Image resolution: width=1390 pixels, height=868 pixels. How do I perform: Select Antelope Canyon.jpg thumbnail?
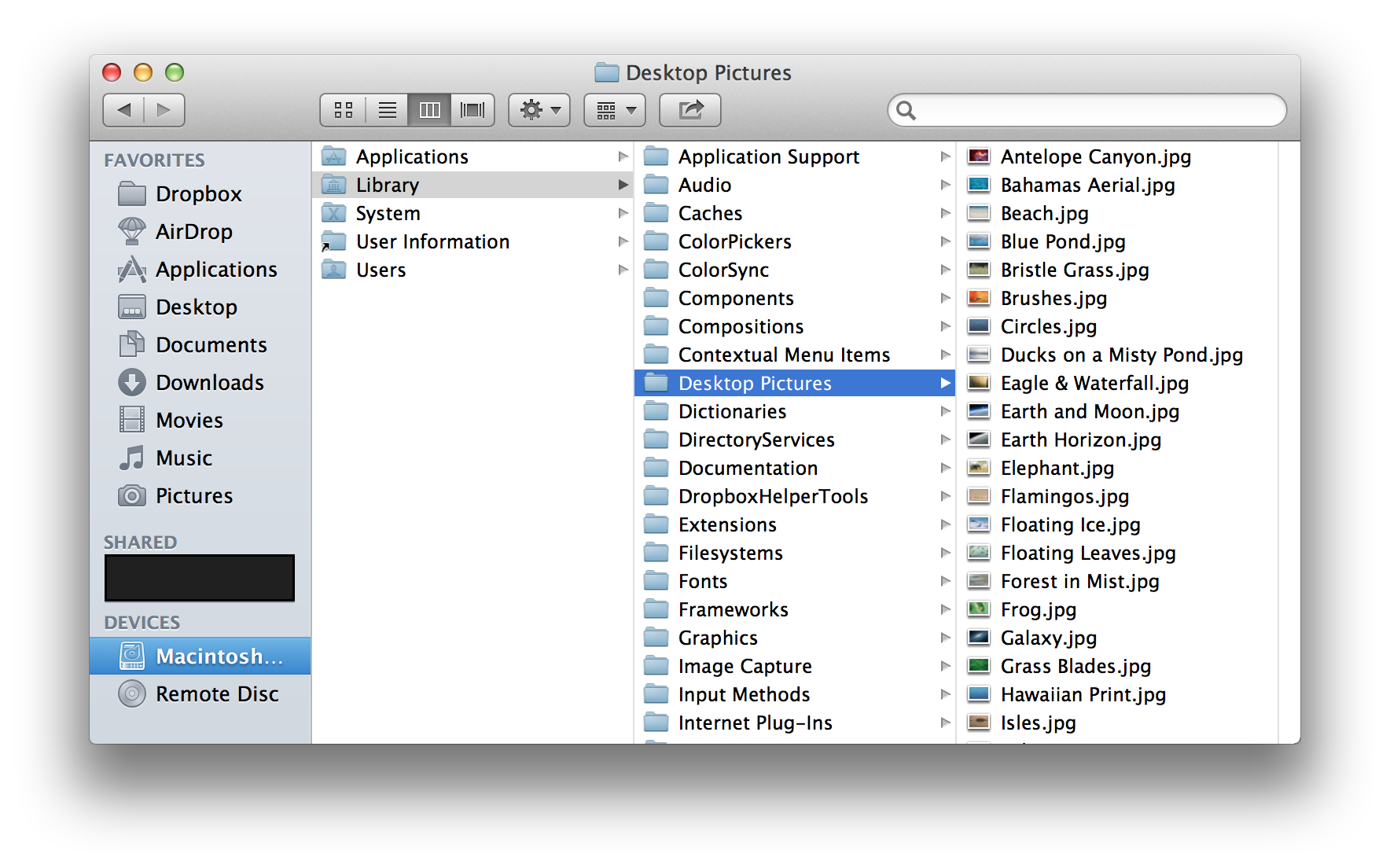pyautogui.click(x=979, y=156)
